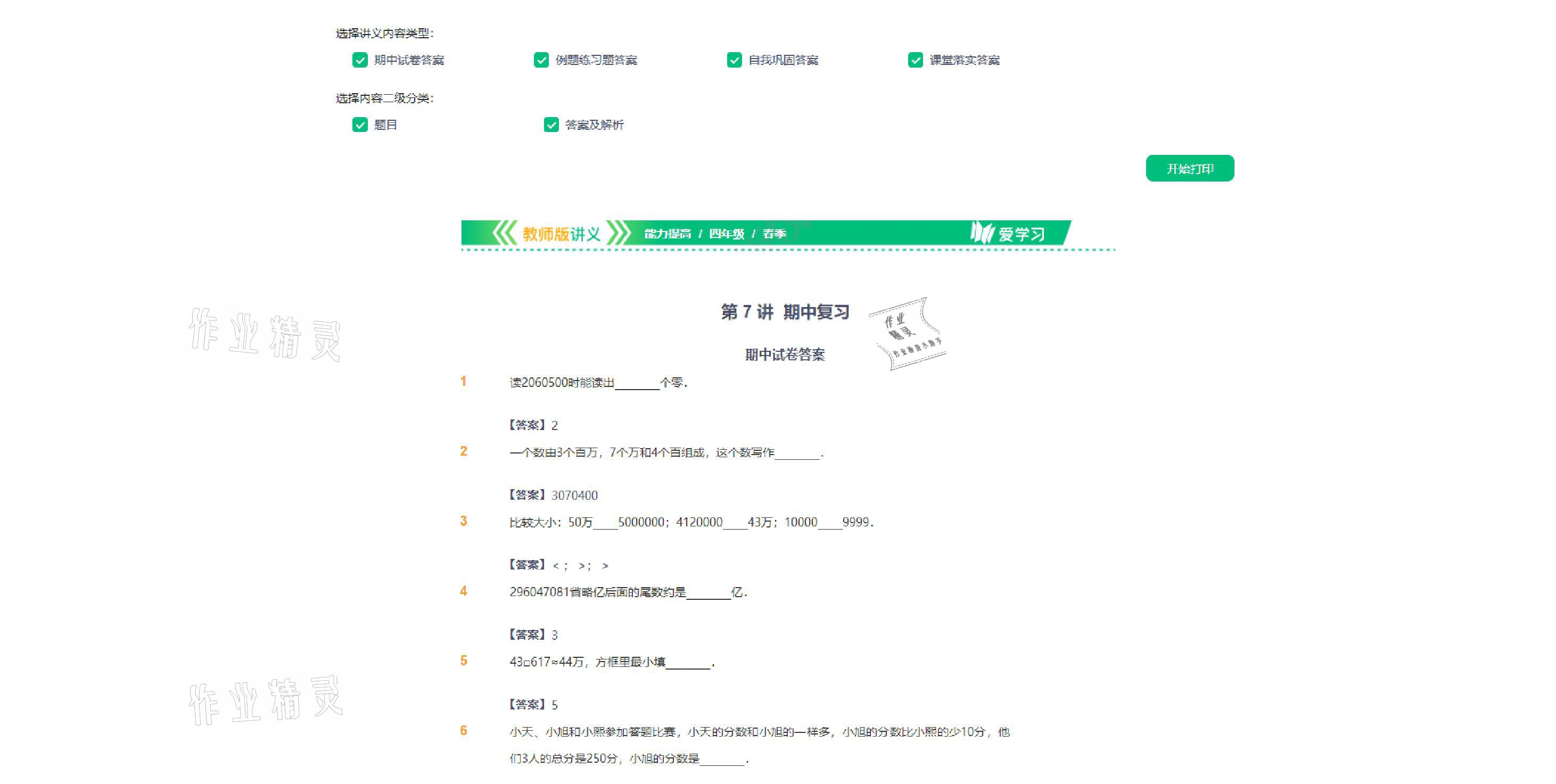Viewport: 1556px width, 784px height.
Task: Disable the 课堂落实答案 checkbox
Action: click(915, 60)
